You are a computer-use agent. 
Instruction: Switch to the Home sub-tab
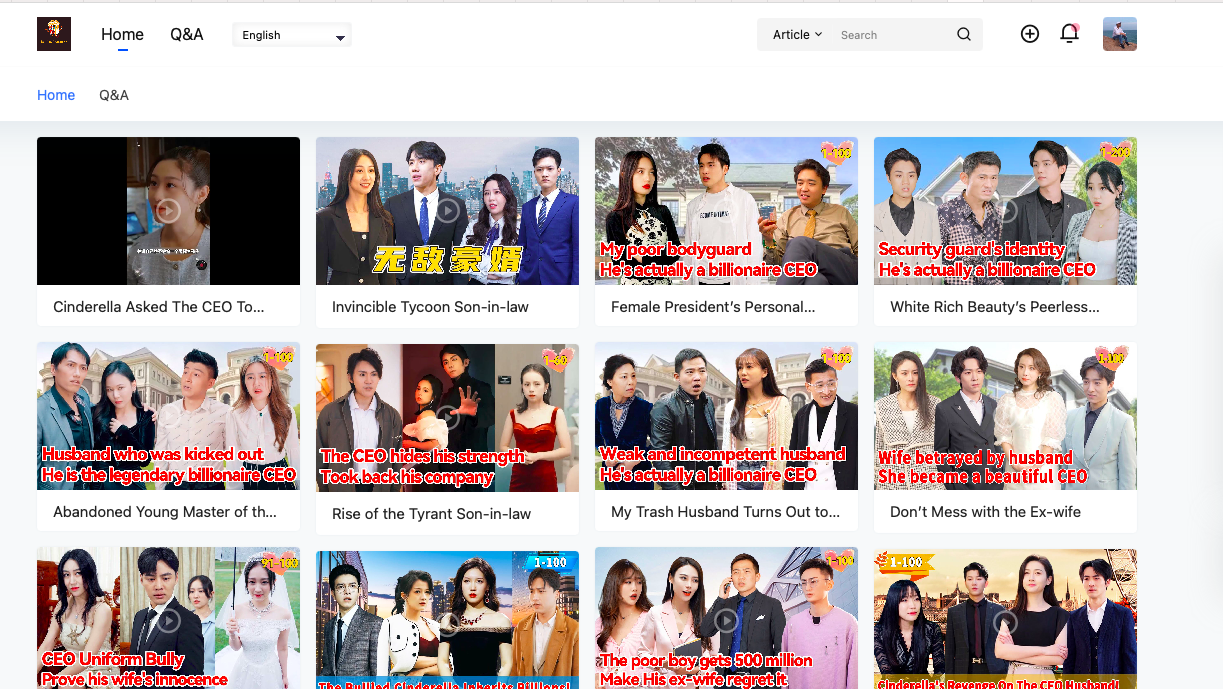coord(56,95)
